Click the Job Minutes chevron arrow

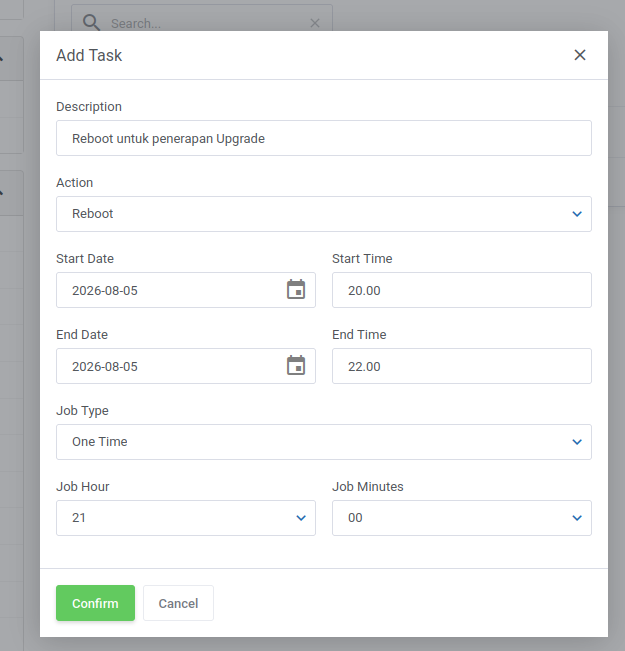click(577, 518)
